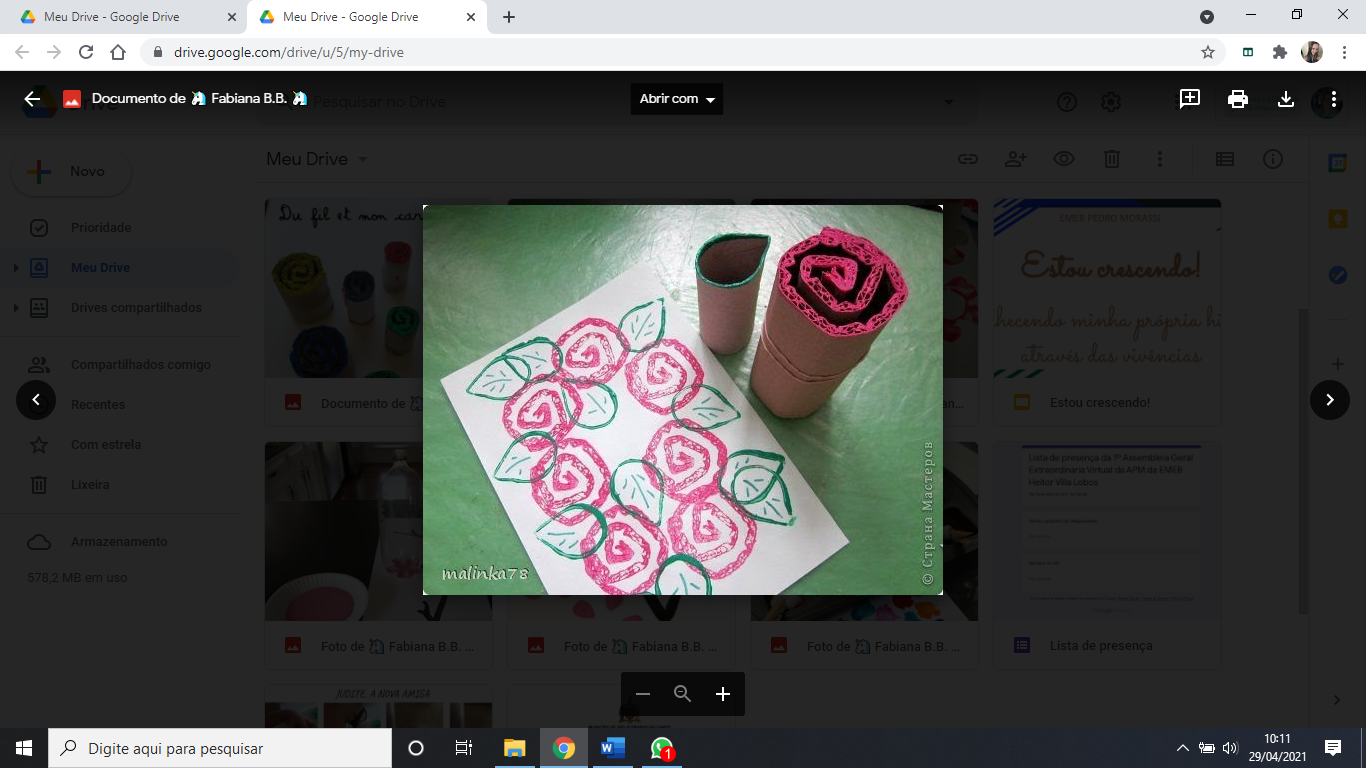Screen dimensions: 1366x768
Task: Select the second Meu Drive browser tab
Action: 365,17
